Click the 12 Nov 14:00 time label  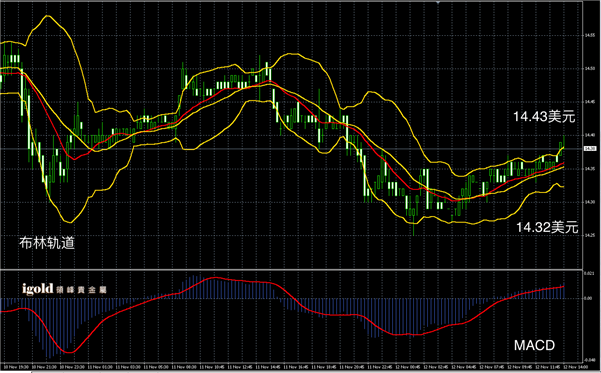[x=577, y=367]
